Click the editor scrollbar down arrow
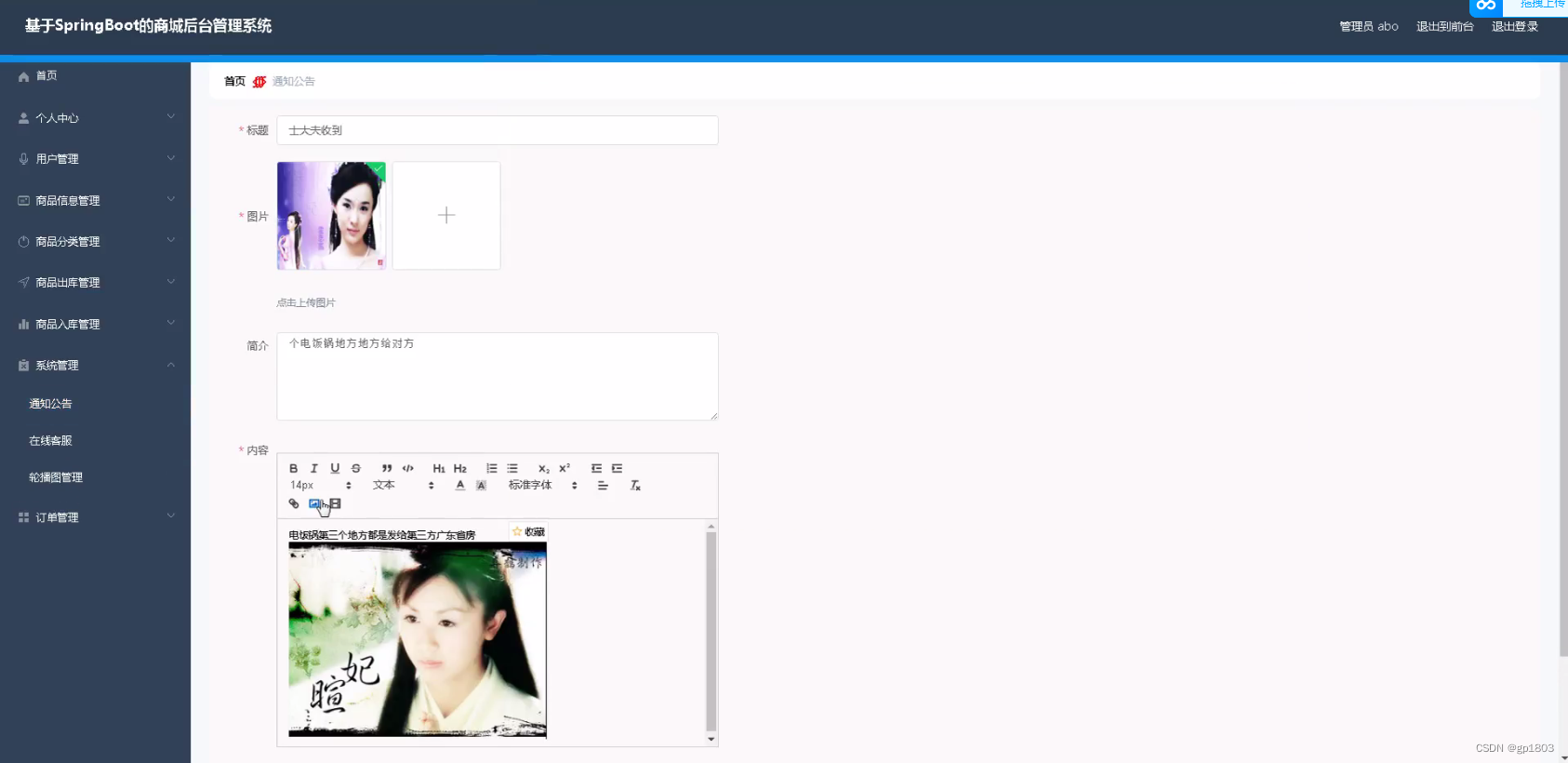1568x763 pixels. point(711,740)
